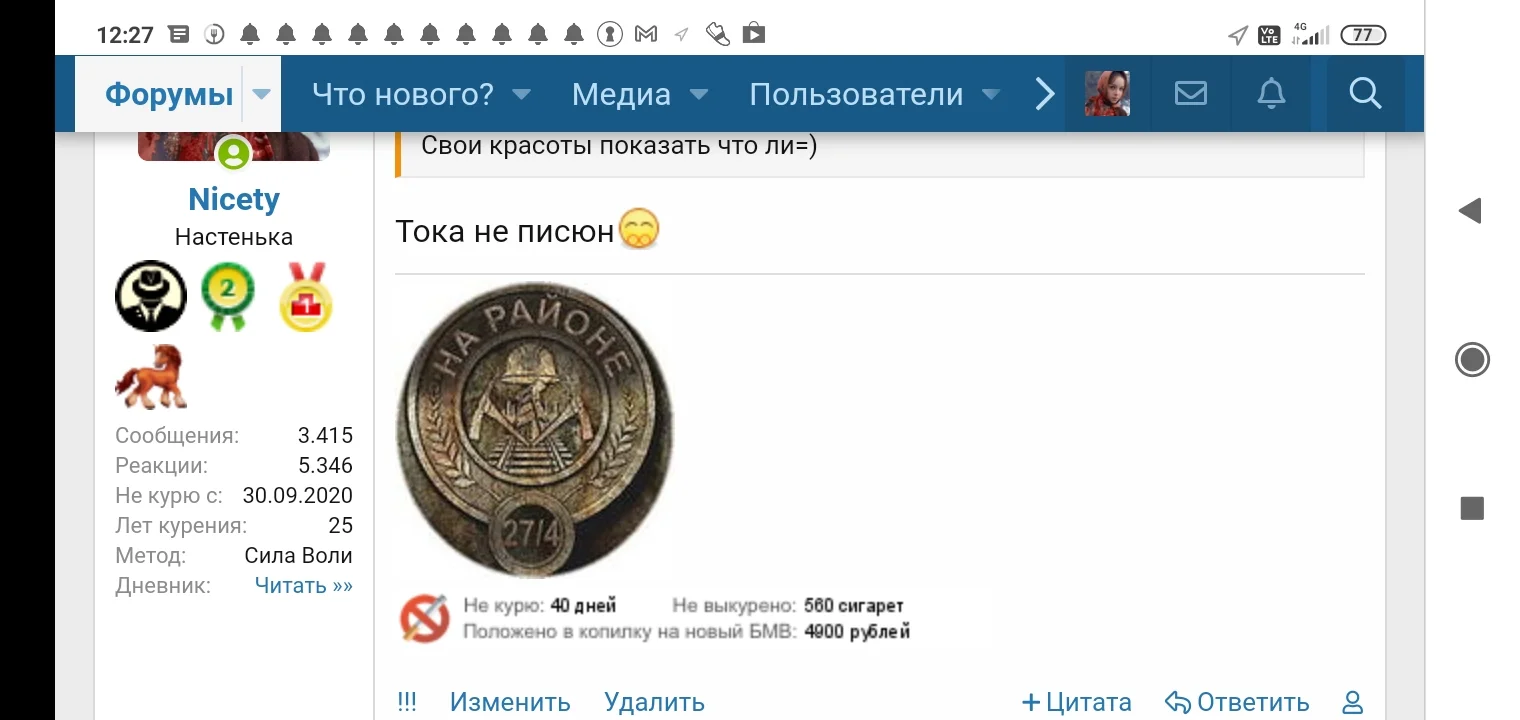Open the На районе coin image
This screenshot has height=720, width=1520.
pos(535,429)
